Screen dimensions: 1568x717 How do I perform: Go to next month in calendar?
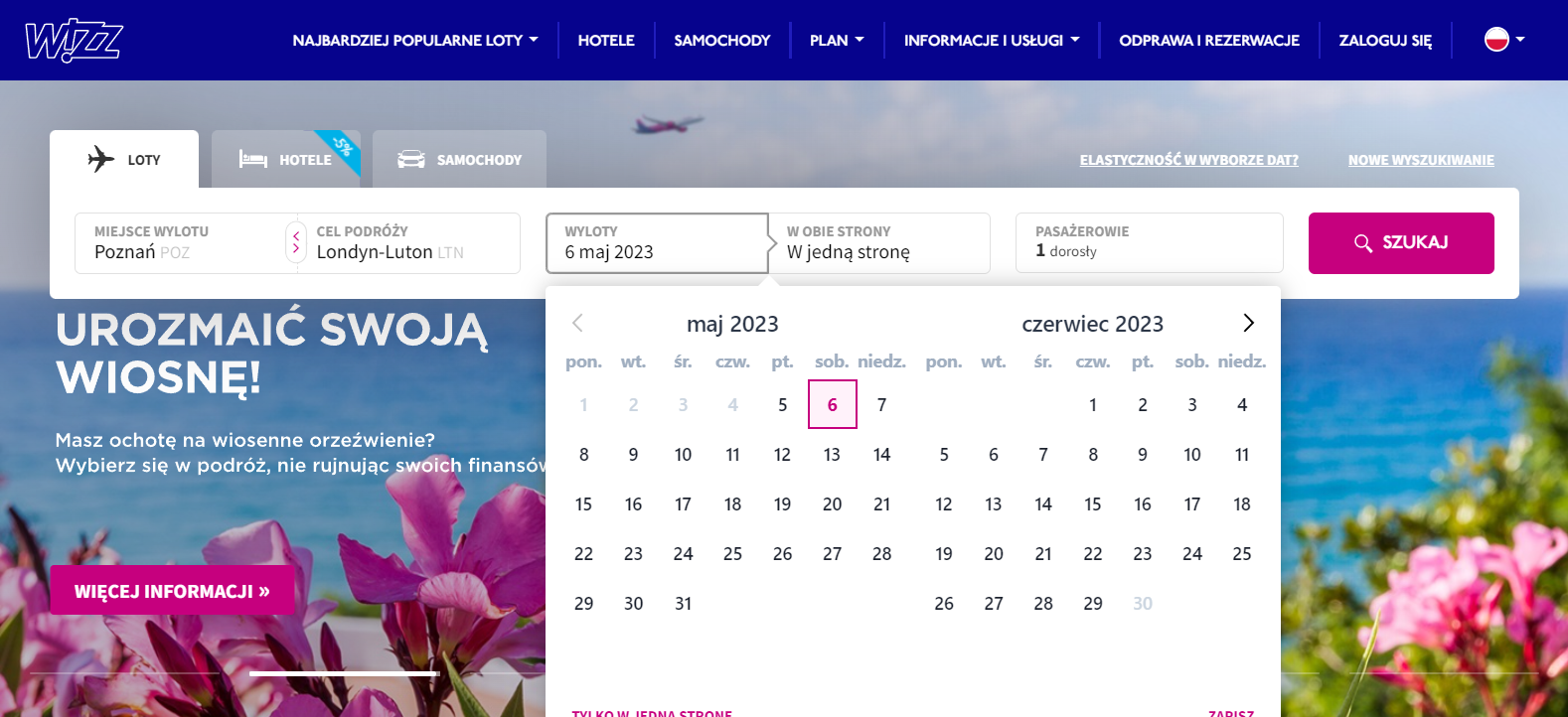1249,323
